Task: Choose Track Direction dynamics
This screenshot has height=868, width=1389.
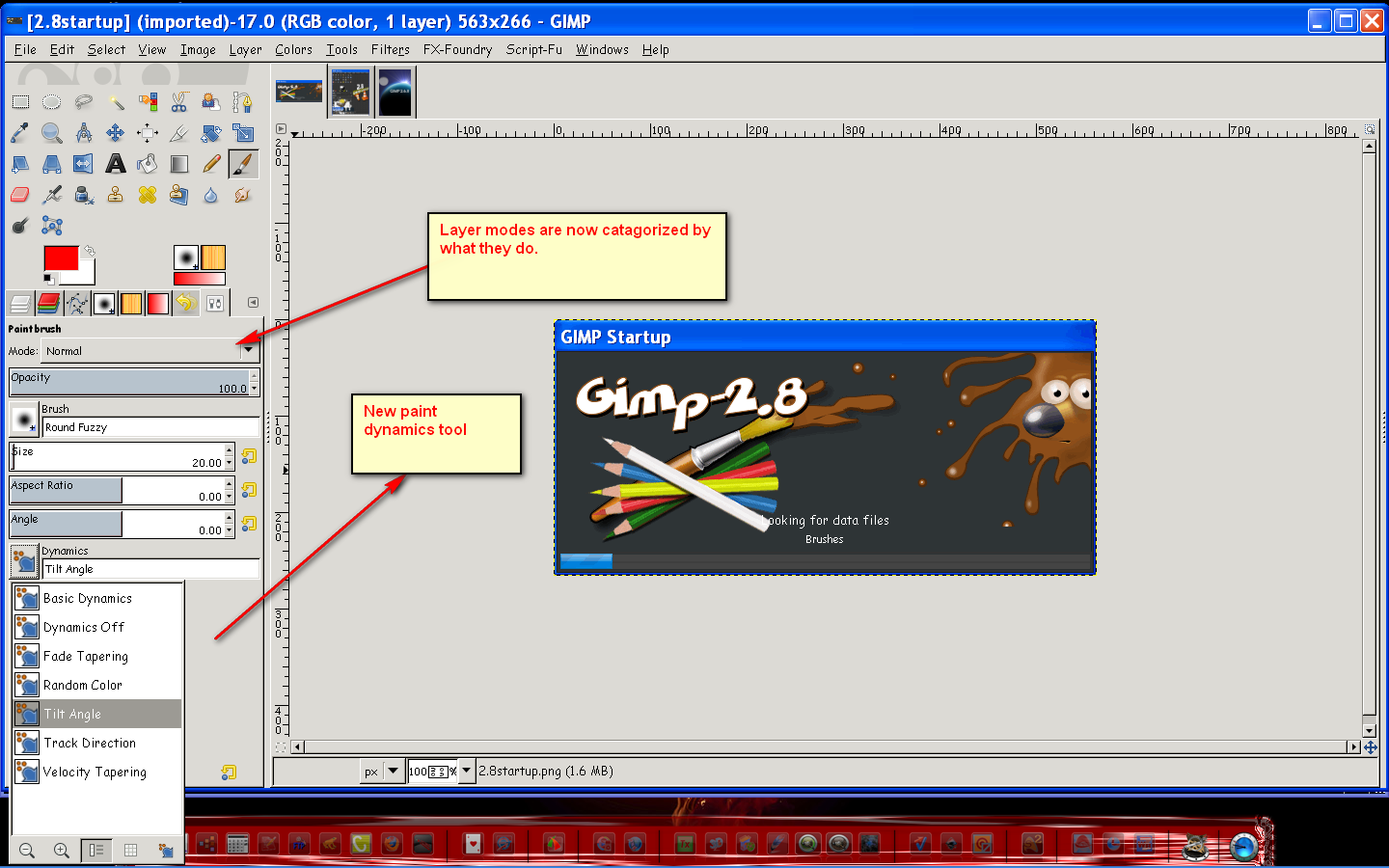Action: click(x=96, y=743)
